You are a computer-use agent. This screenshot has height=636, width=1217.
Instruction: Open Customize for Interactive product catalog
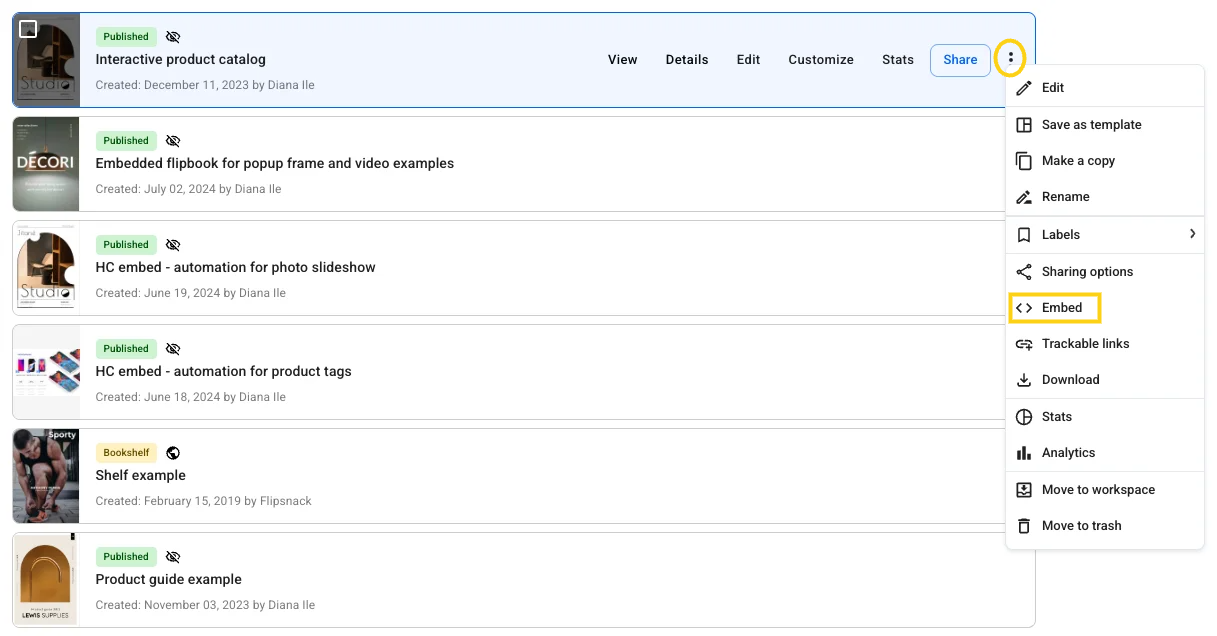pyautogui.click(x=820, y=60)
